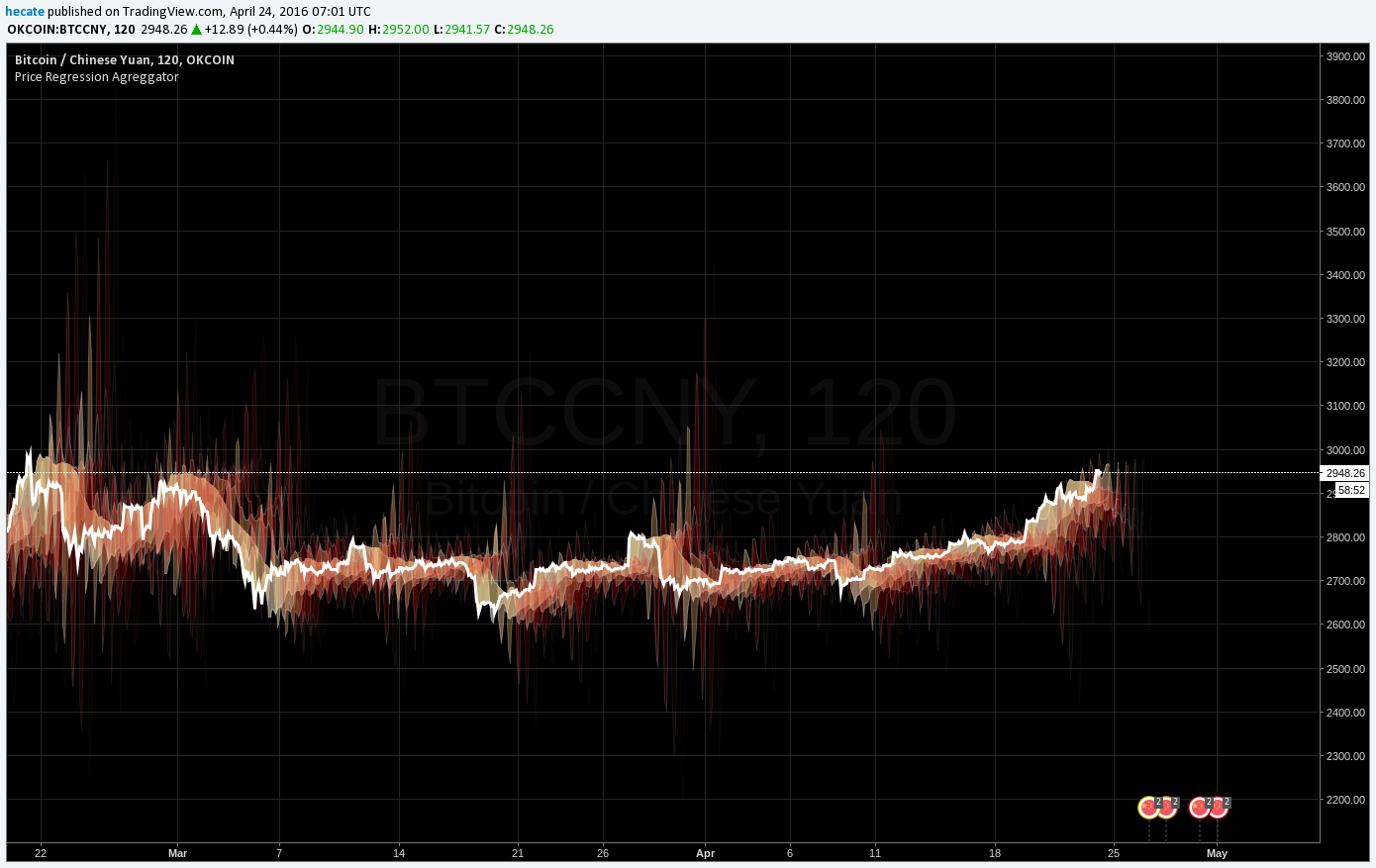1376x868 pixels.
Task: Click the published on TradingView.com date text
Action: [209, 12]
